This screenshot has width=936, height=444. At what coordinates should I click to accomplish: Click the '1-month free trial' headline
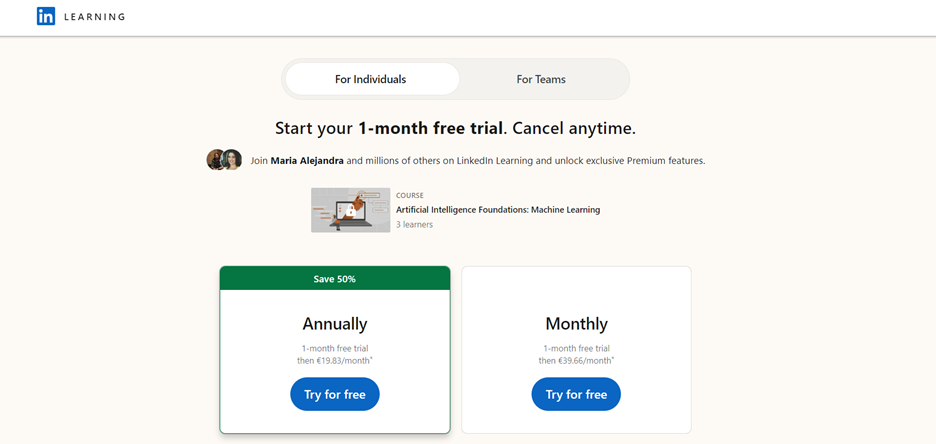[430, 128]
